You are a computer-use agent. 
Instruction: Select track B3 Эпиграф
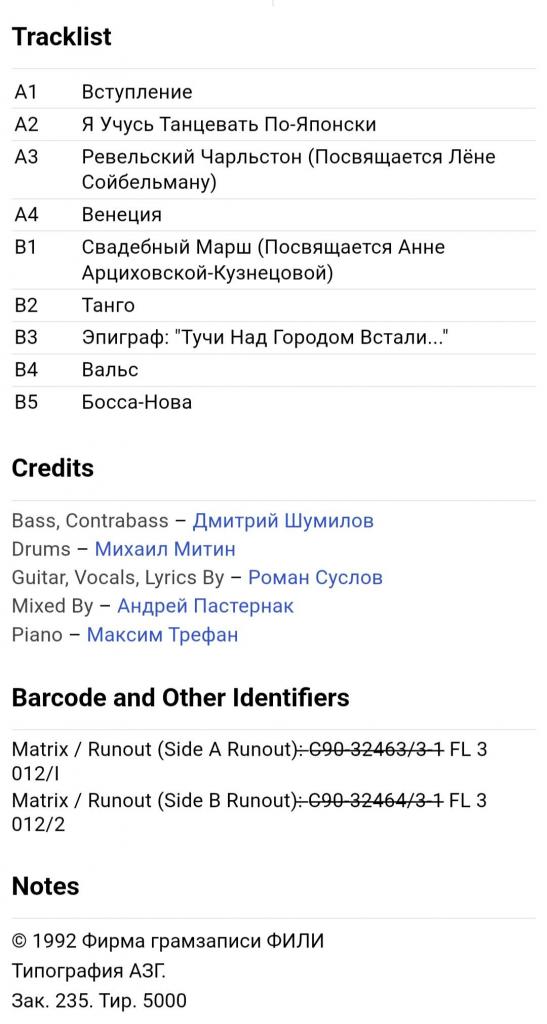pyautogui.click(x=274, y=338)
